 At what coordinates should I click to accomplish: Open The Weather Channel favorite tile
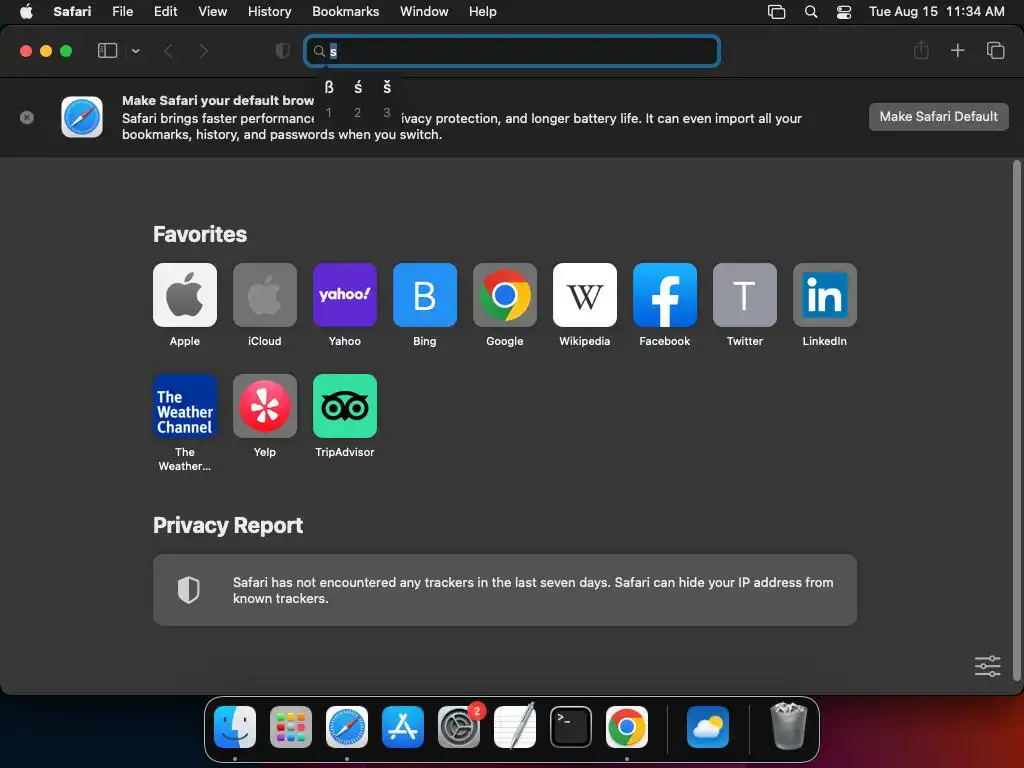[185, 406]
